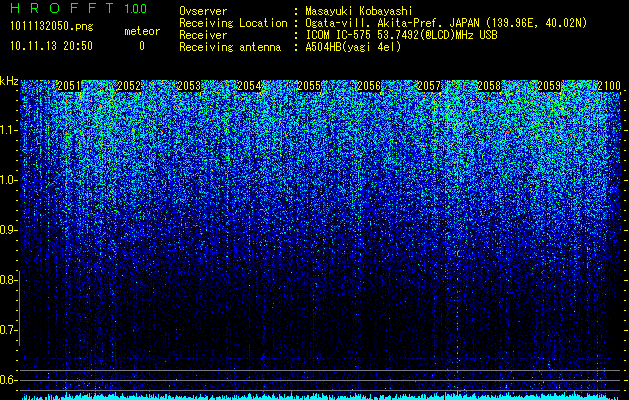Click the 0.9 kHz axis label

(x=8, y=230)
